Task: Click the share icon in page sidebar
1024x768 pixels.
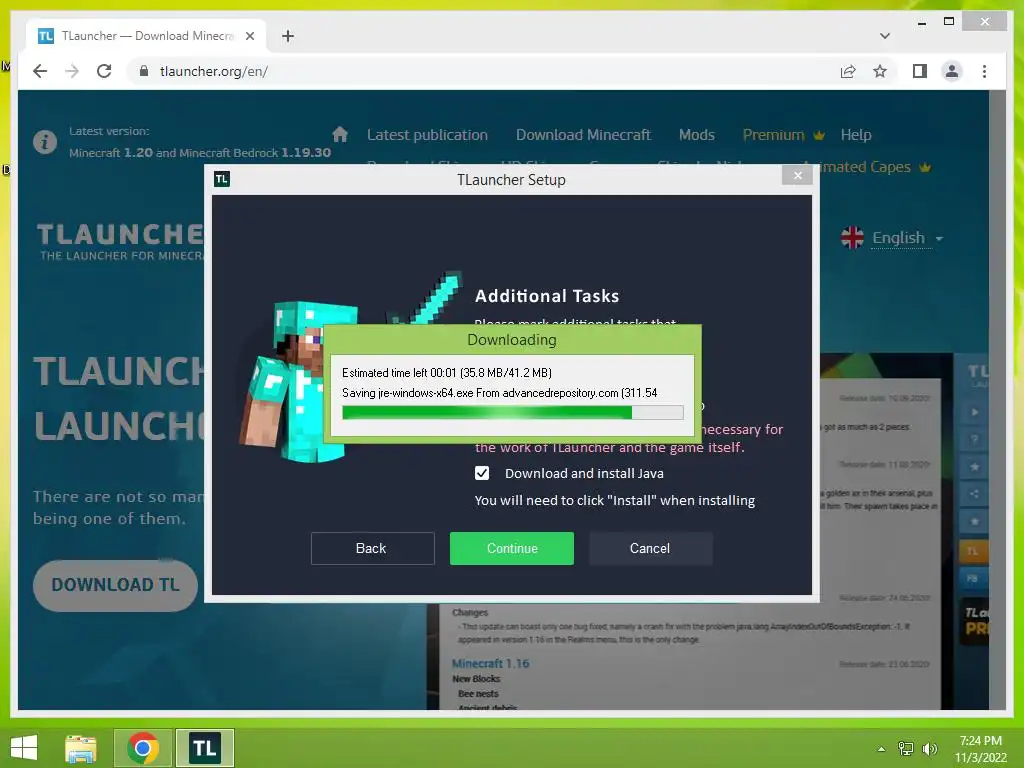Action: pyautogui.click(x=974, y=494)
